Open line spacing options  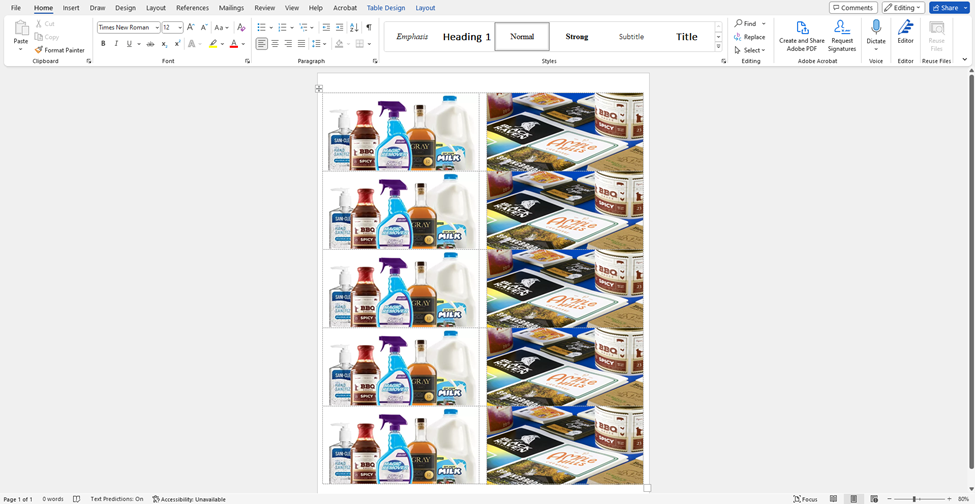(x=319, y=44)
